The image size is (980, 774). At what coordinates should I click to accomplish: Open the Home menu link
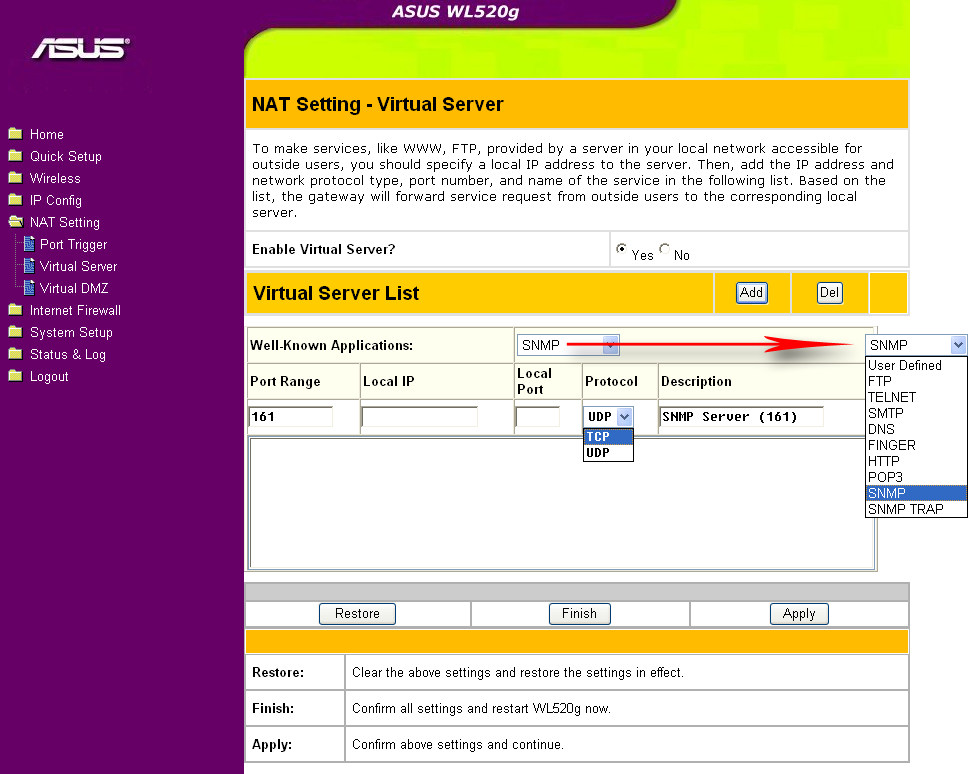point(46,134)
